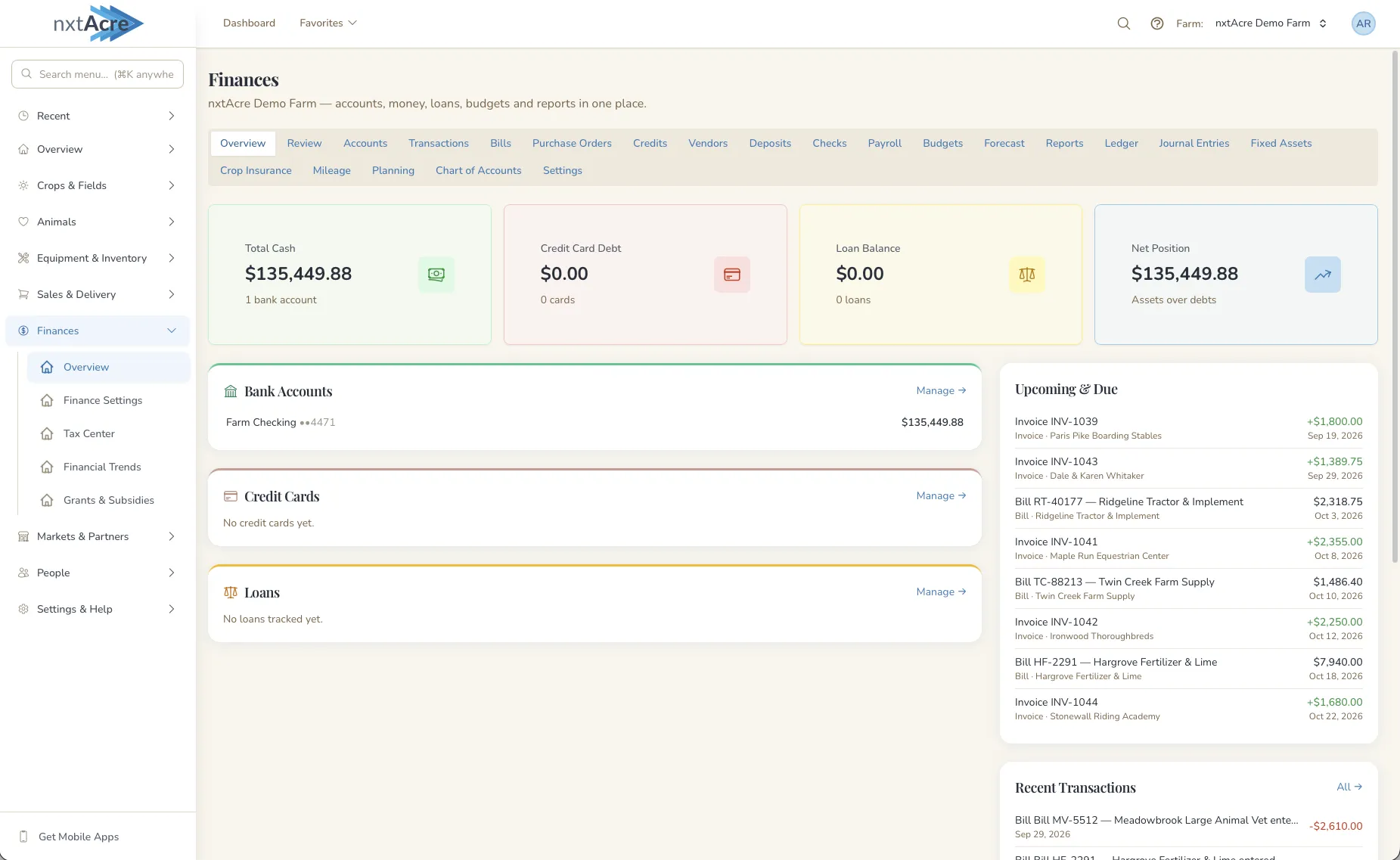Click the nxtAcre logo

point(98,23)
